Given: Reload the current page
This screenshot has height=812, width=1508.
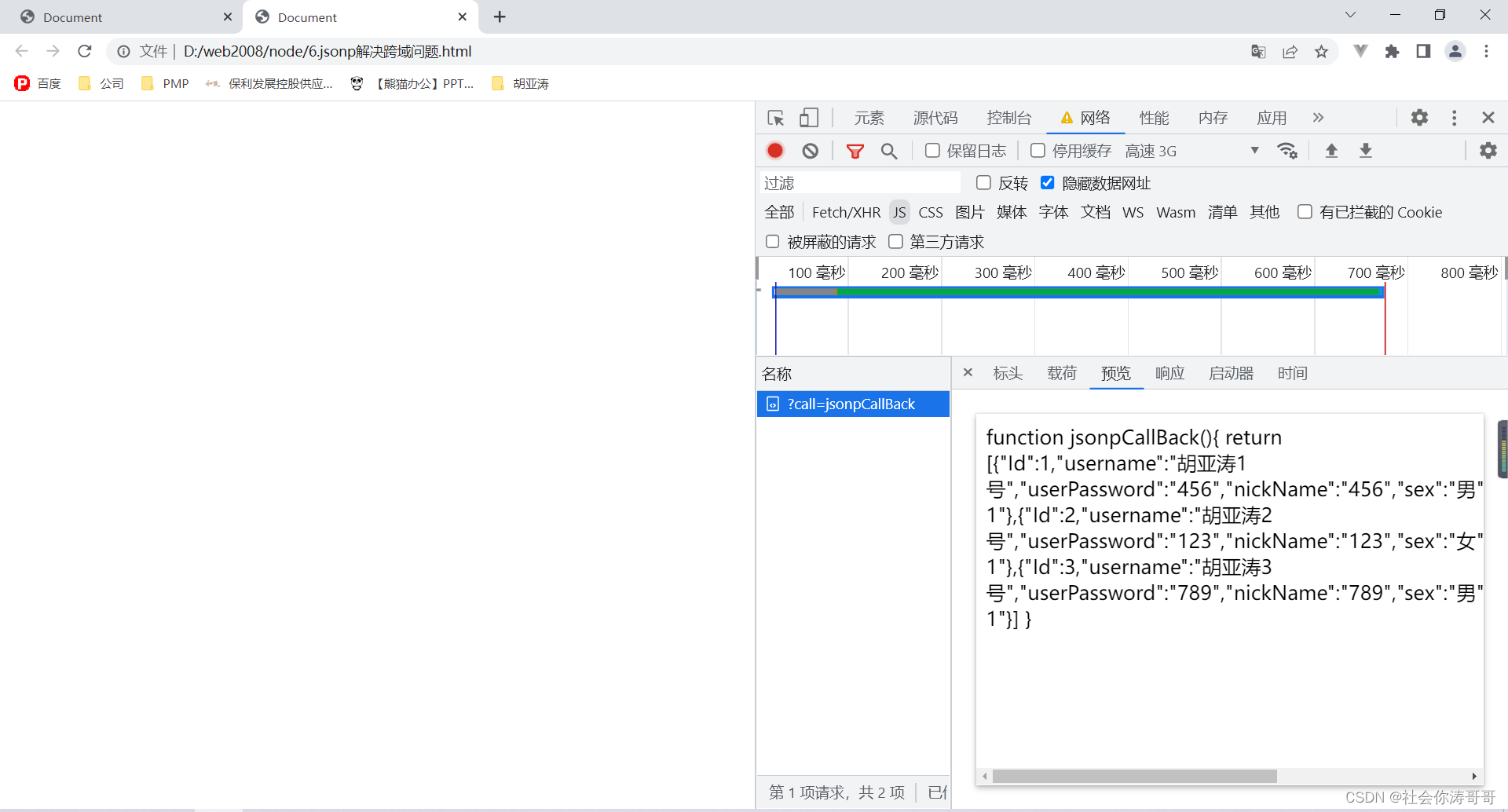Looking at the screenshot, I should pyautogui.click(x=85, y=51).
